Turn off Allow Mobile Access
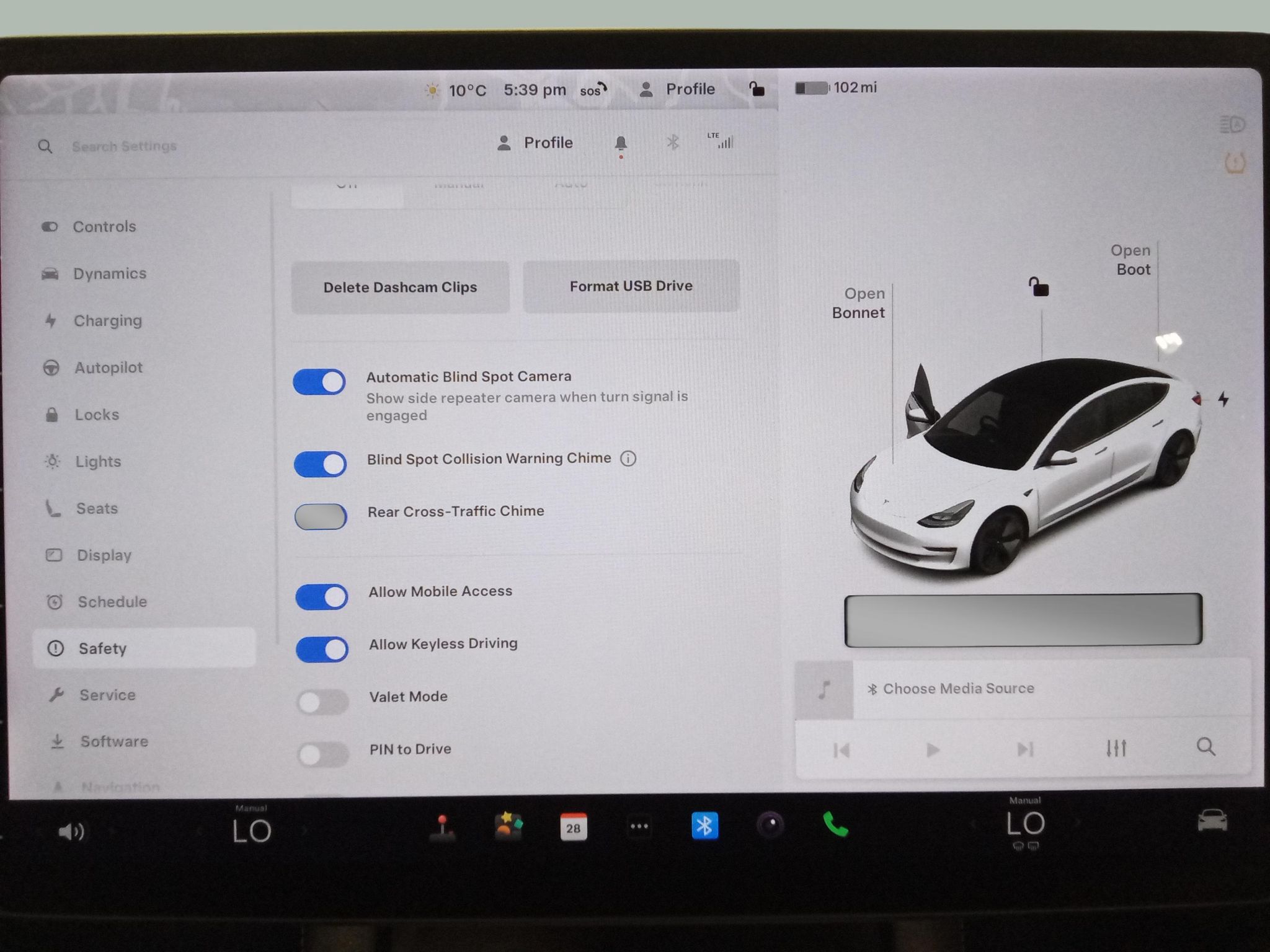The height and width of the screenshot is (952, 1270). (322, 597)
